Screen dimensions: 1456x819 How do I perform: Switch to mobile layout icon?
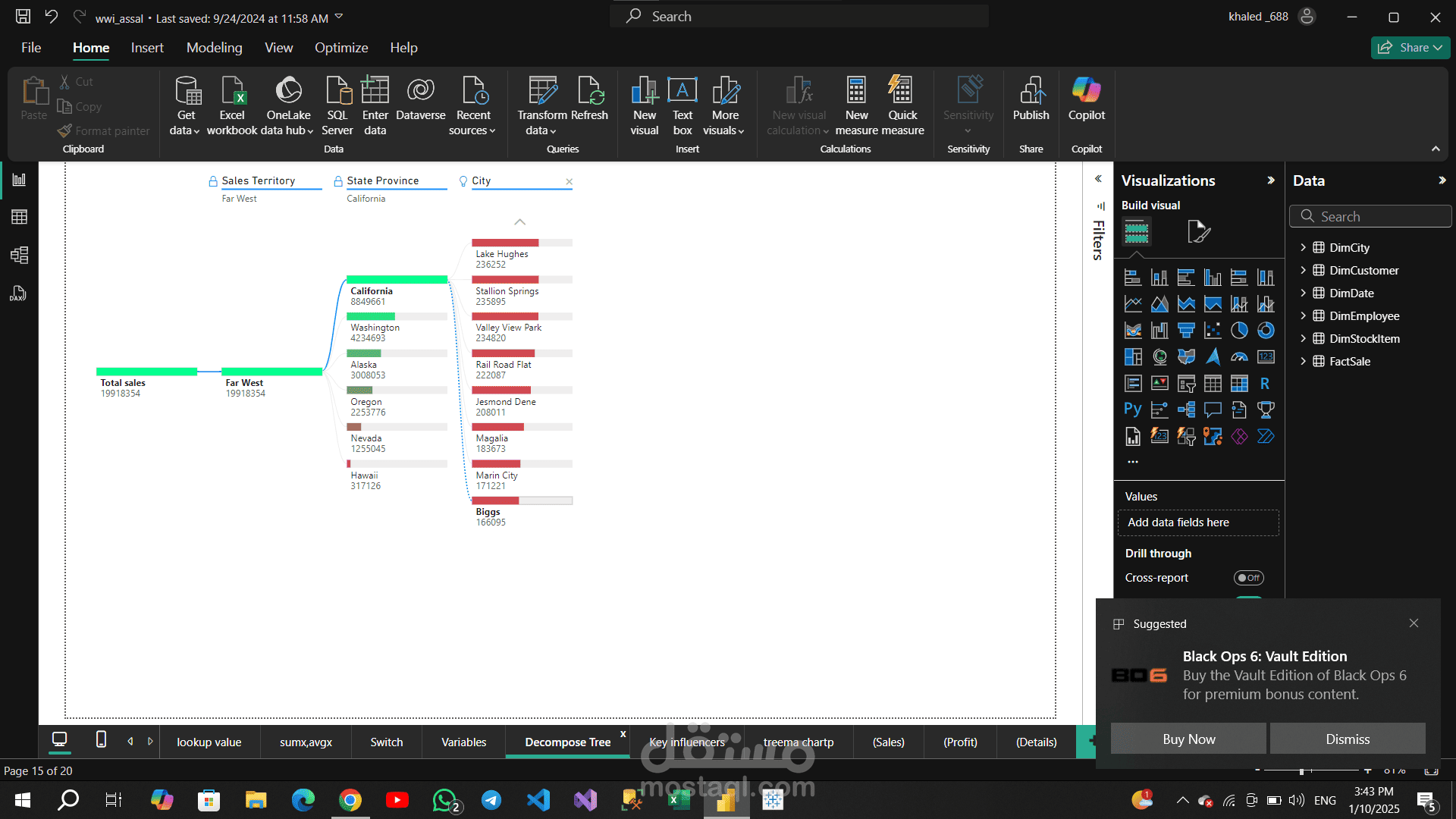click(101, 739)
